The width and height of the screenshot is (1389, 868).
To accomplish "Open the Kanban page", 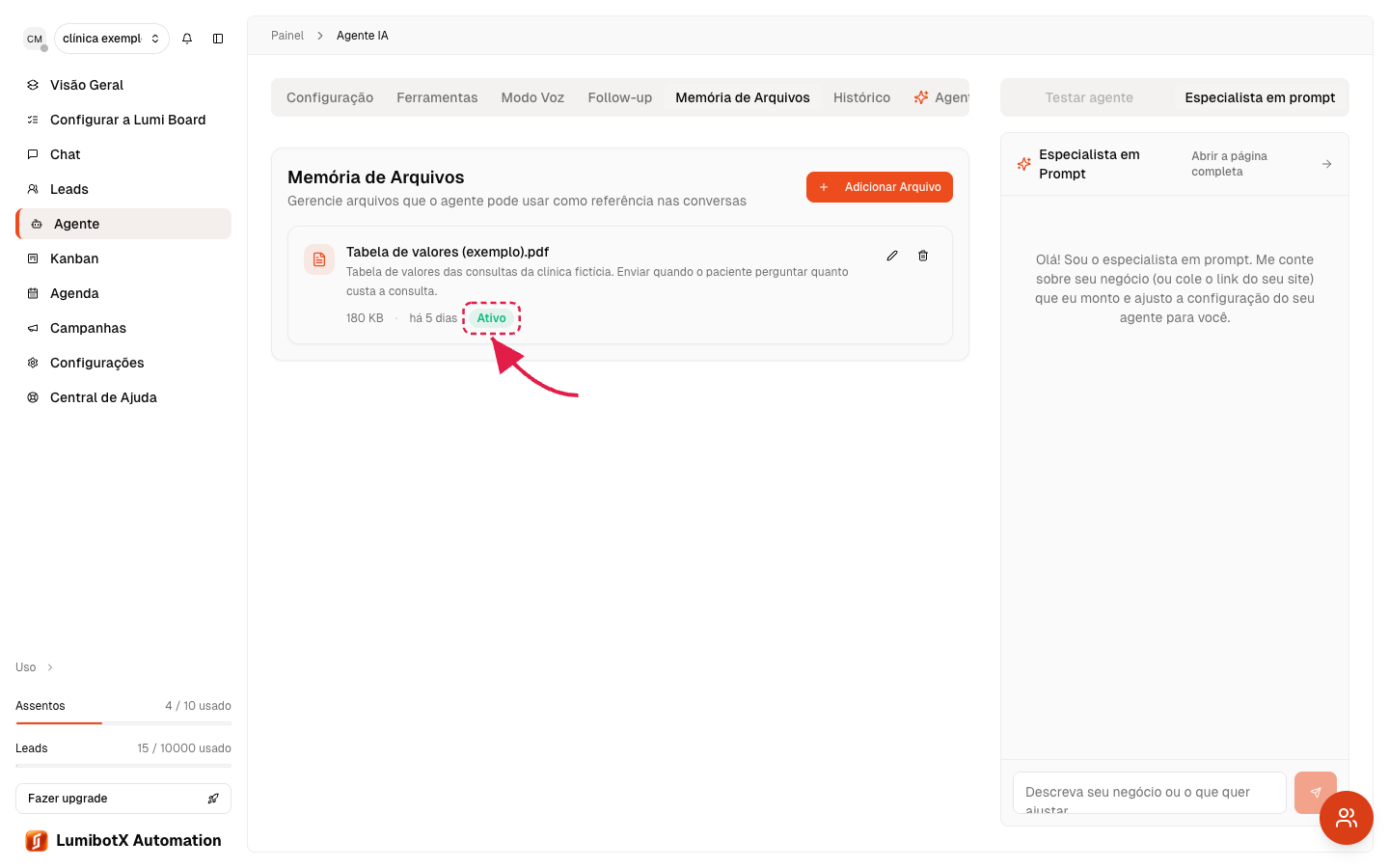I will 123,258.
